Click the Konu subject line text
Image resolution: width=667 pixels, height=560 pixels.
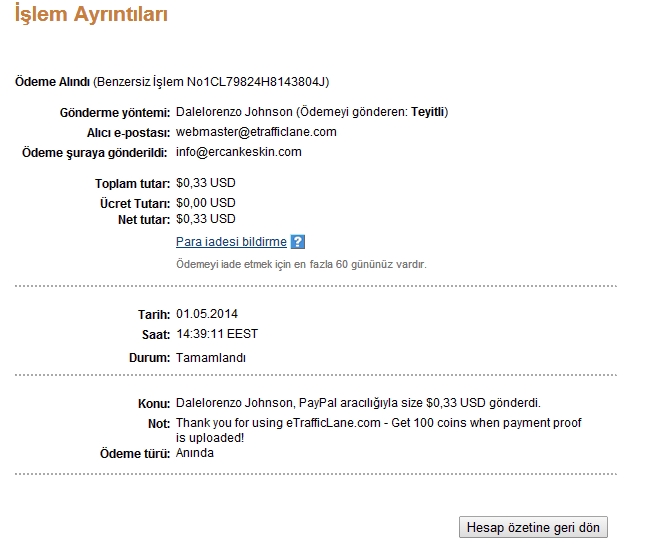(x=358, y=403)
